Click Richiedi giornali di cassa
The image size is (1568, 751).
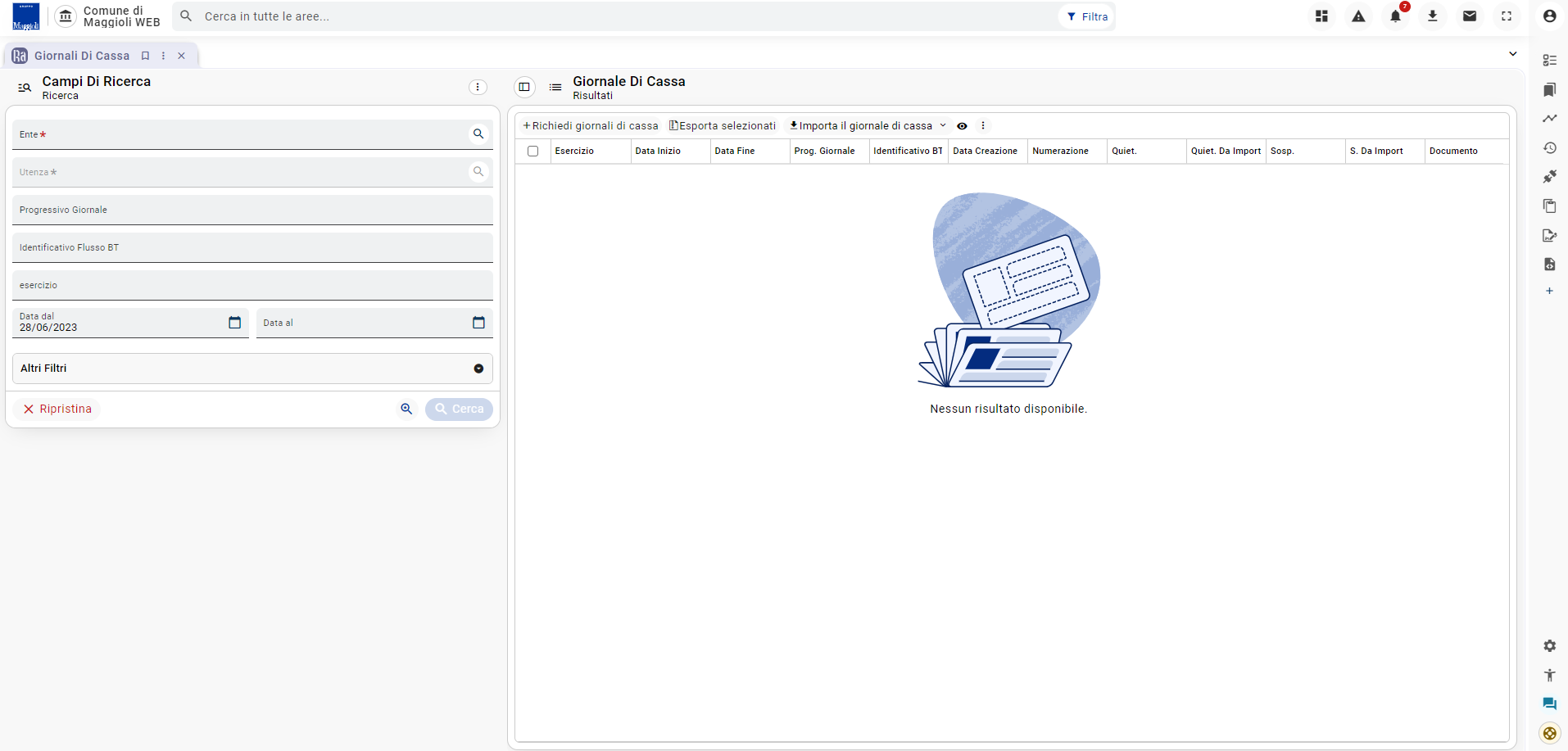point(590,126)
